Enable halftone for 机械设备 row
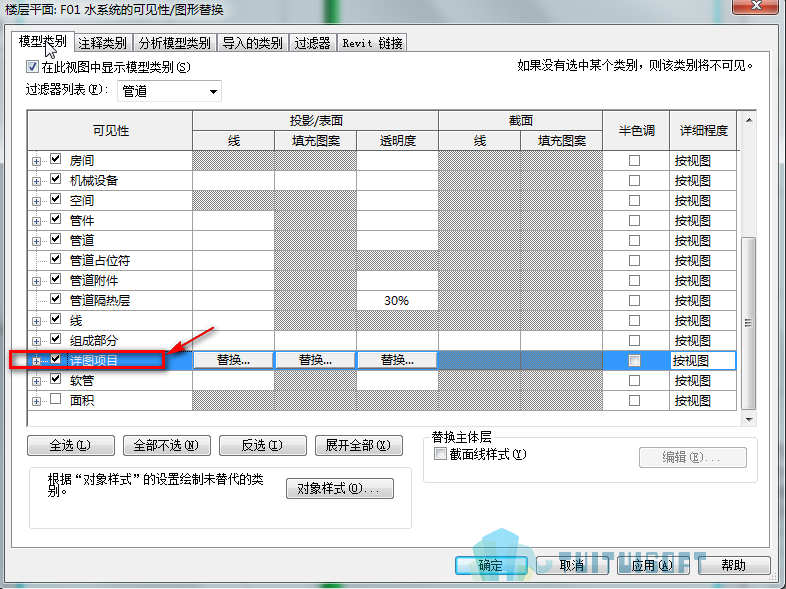Viewport: 786px width, 589px height. point(635,180)
